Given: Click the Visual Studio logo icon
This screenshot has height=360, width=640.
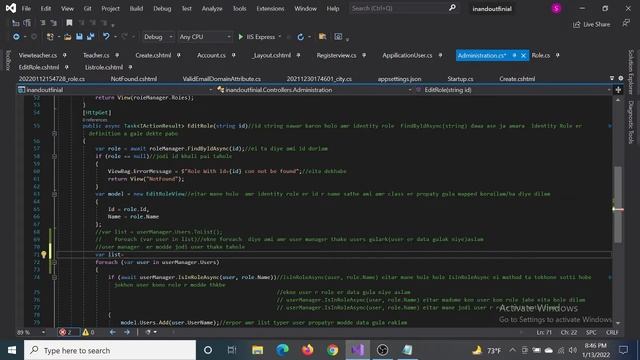Looking at the screenshot, I should [11, 8].
